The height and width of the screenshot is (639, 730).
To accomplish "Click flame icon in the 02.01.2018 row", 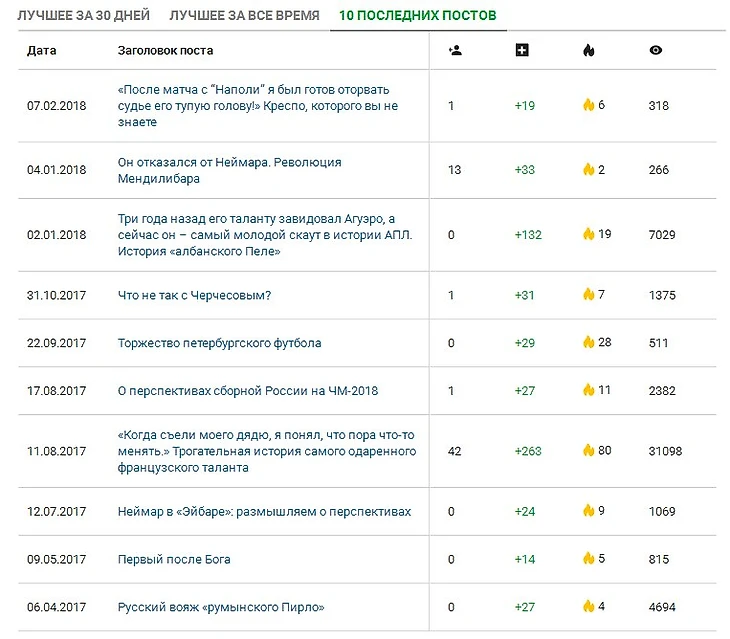I will [589, 234].
